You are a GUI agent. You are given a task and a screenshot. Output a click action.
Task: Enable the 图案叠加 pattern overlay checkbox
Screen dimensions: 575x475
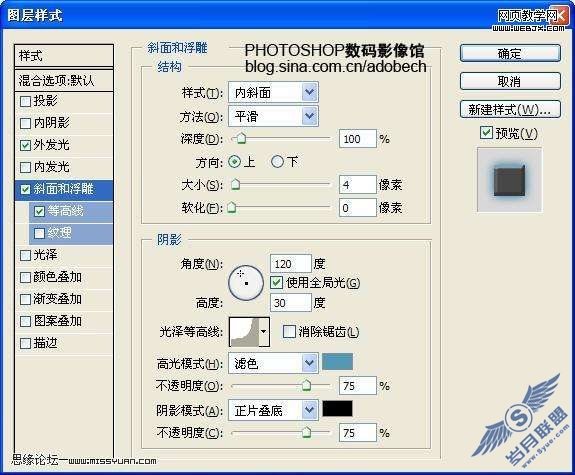tap(25, 321)
